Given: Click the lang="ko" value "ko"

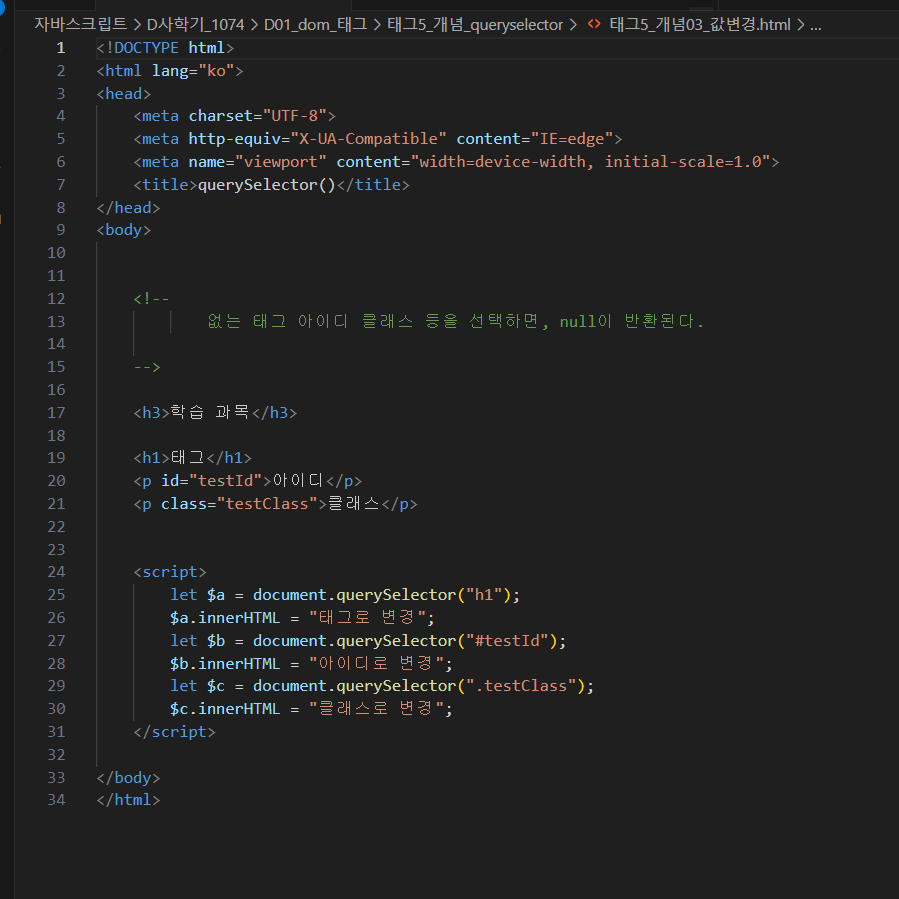Looking at the screenshot, I should point(216,71).
